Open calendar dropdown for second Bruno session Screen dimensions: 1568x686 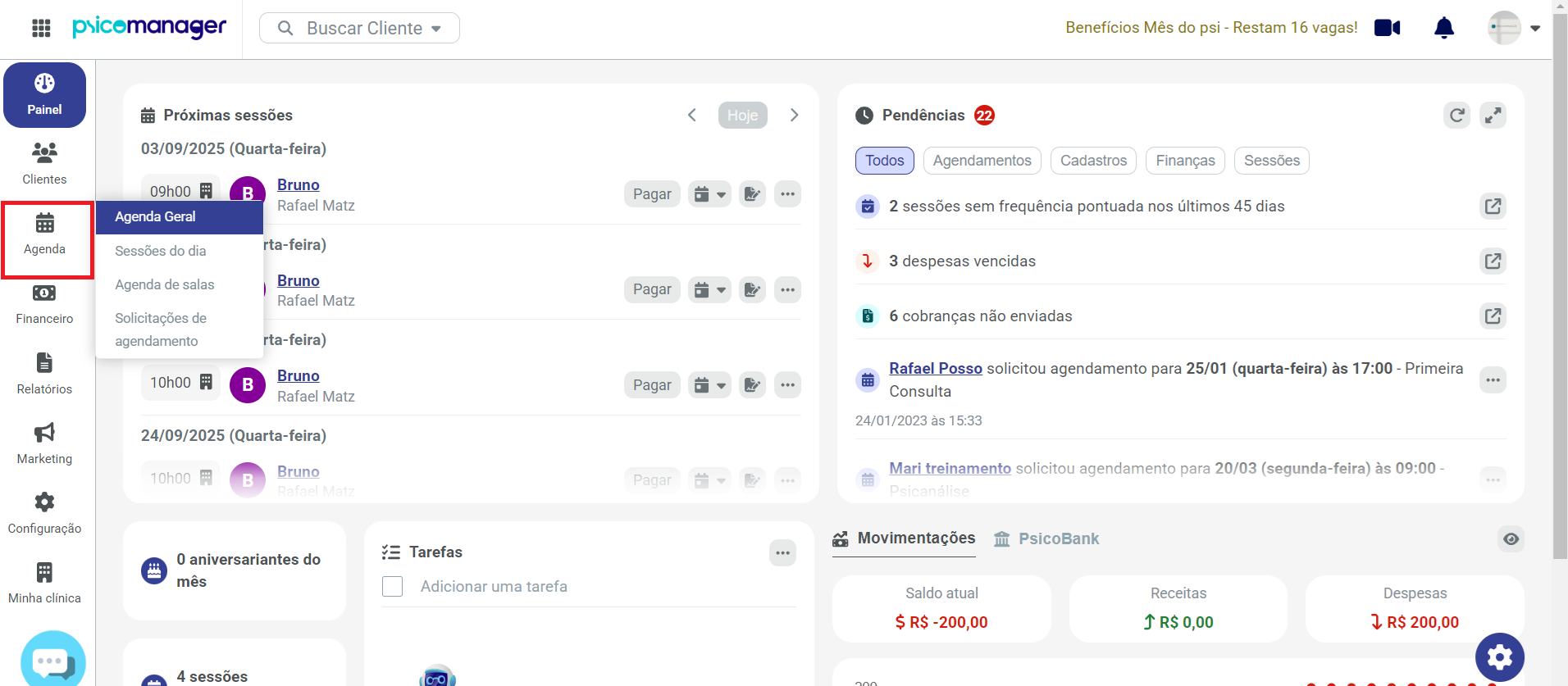[x=709, y=289]
